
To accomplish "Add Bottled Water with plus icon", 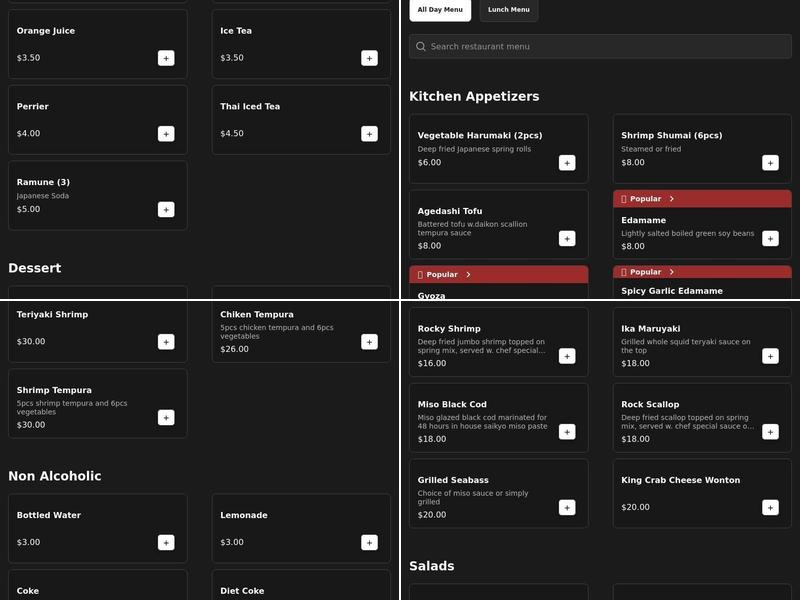I will (x=166, y=543).
